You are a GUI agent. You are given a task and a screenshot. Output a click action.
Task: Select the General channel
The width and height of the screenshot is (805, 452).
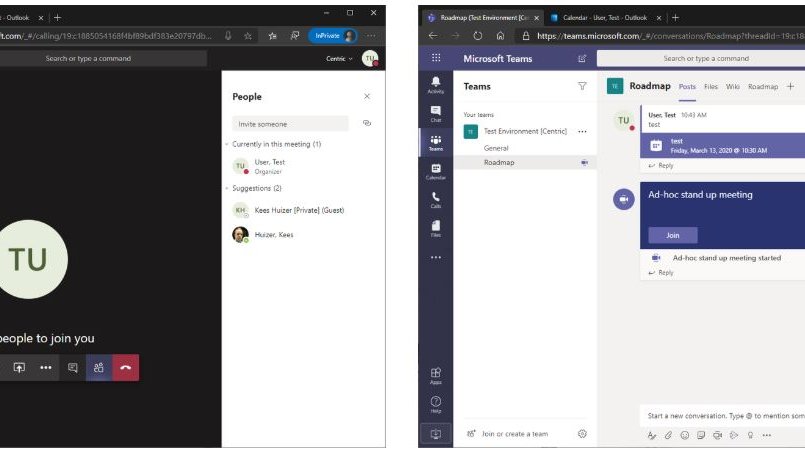(x=496, y=148)
